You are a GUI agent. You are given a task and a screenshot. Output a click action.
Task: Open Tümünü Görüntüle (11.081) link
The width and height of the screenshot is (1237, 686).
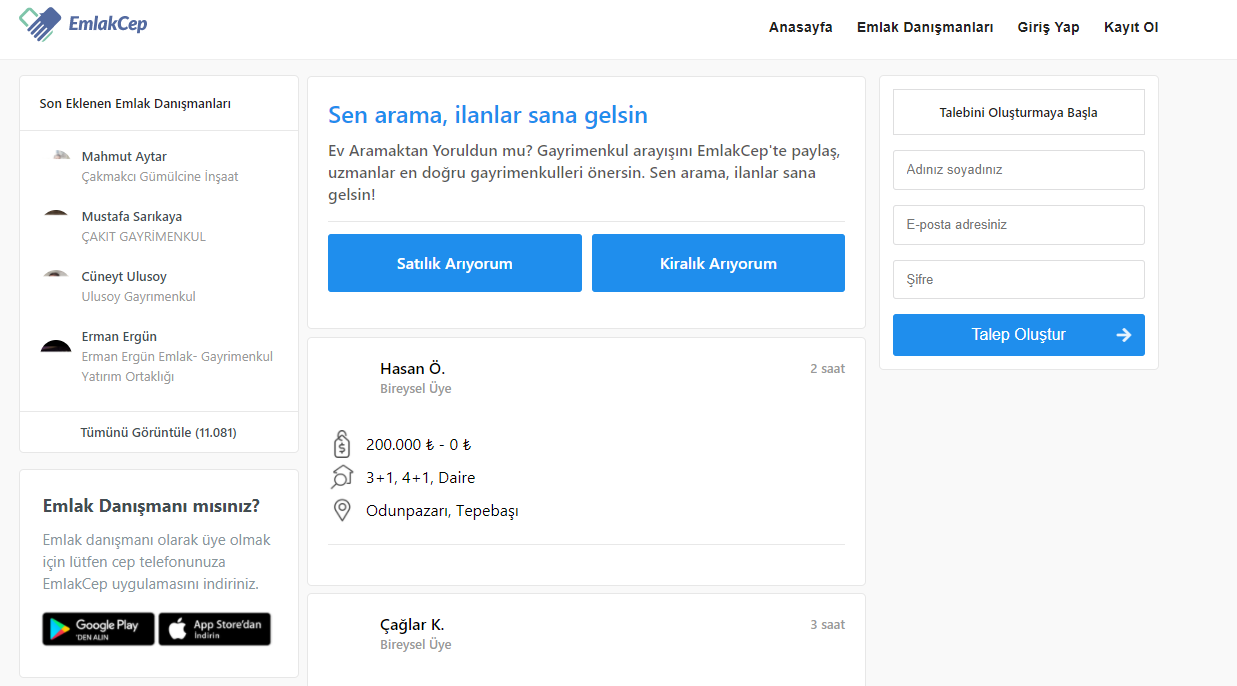(158, 433)
